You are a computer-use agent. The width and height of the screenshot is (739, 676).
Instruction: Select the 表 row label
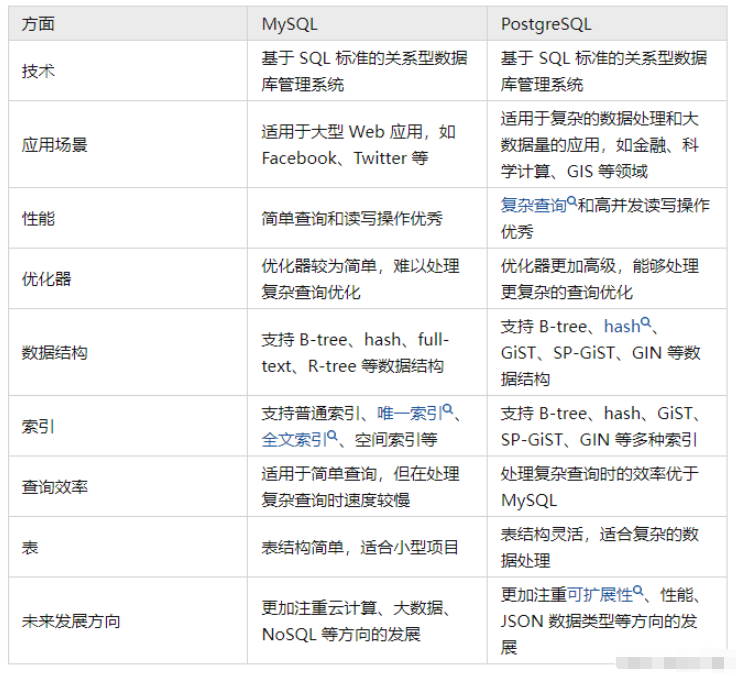tap(30, 547)
